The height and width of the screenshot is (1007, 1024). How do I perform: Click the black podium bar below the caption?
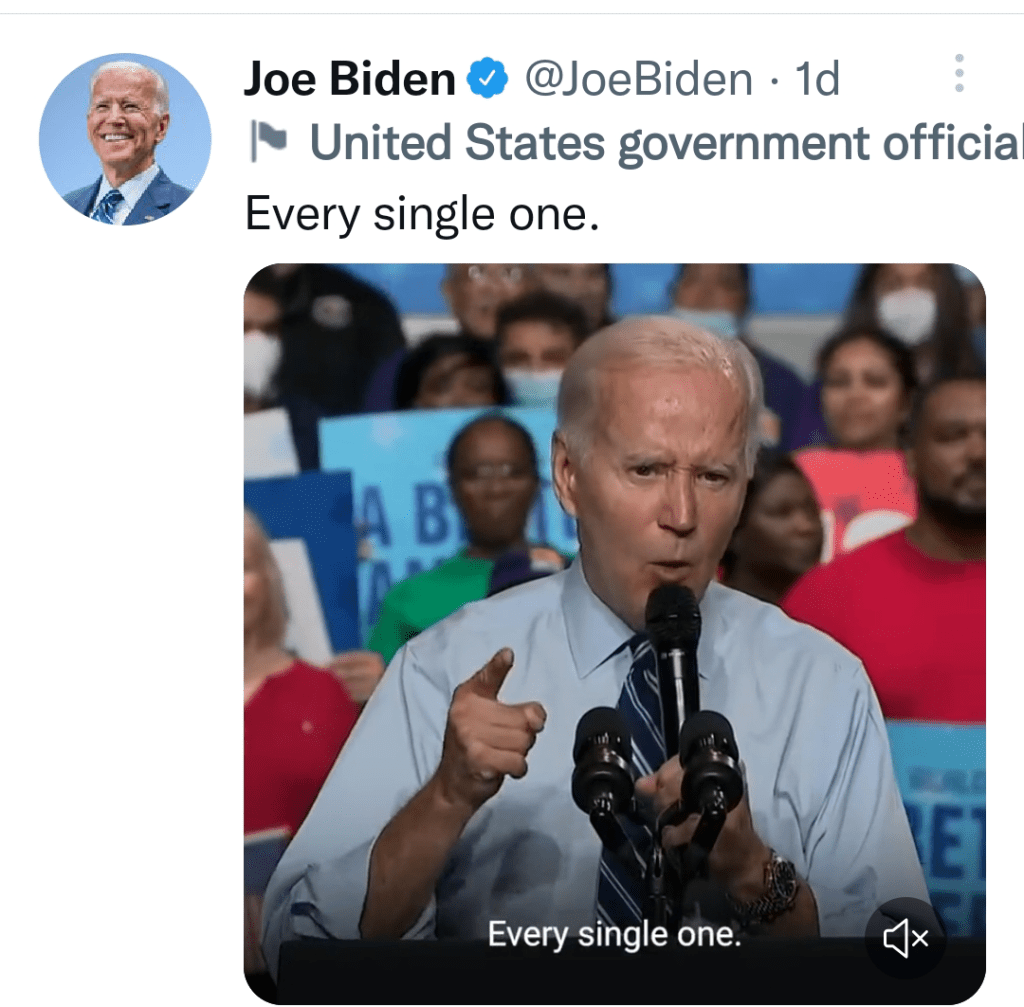630,973
